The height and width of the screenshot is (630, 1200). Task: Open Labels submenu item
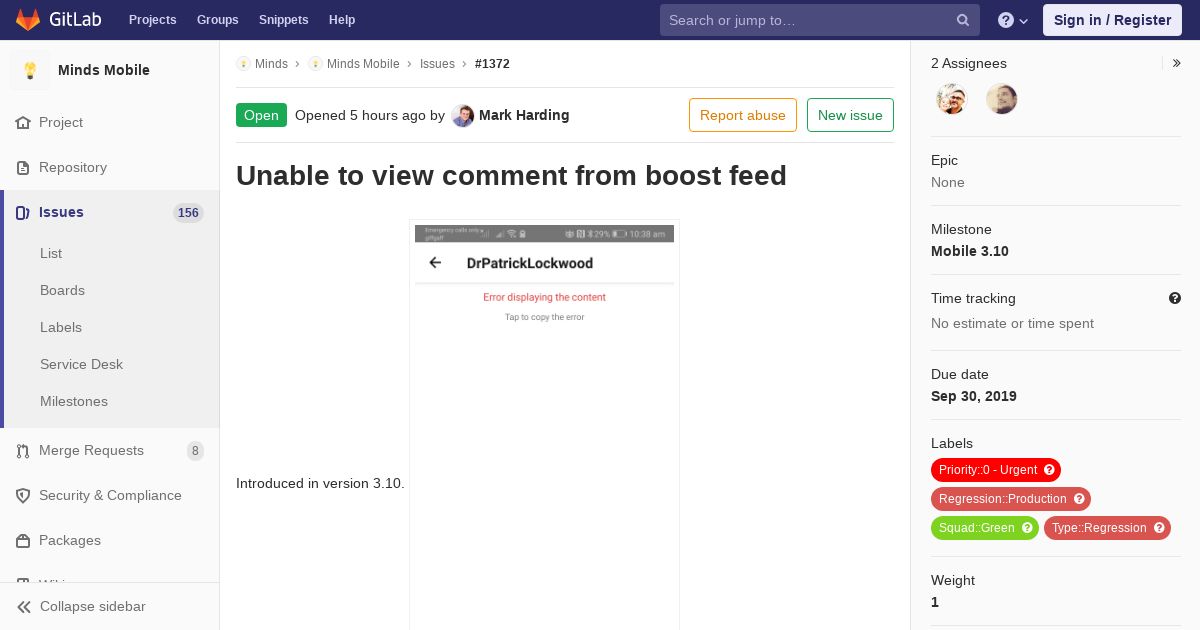click(61, 327)
